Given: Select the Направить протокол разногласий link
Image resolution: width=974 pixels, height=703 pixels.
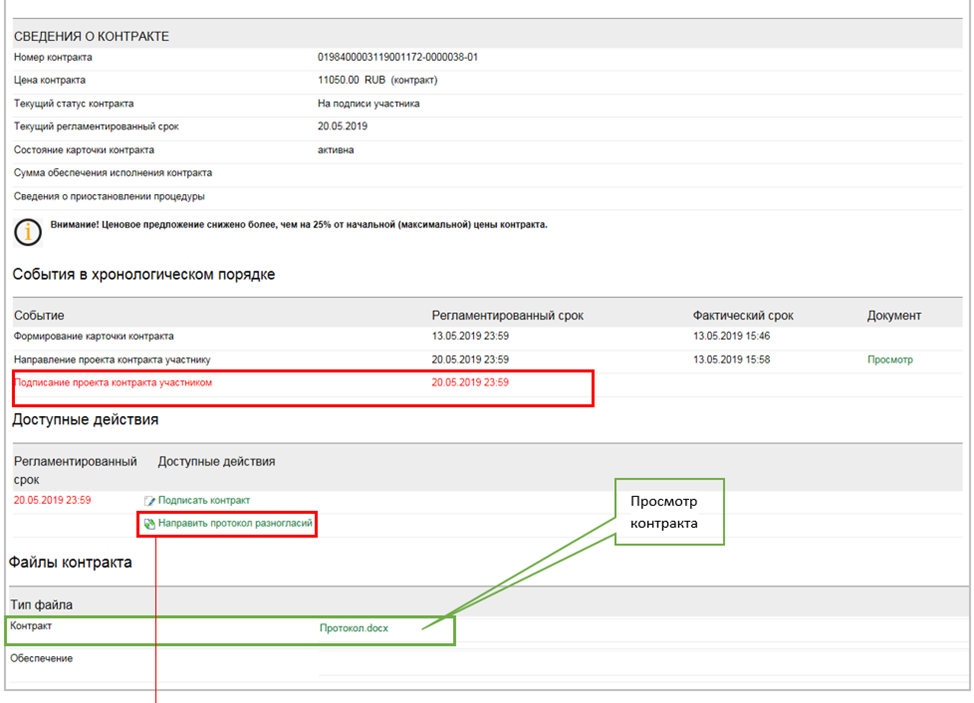Looking at the screenshot, I should pos(235,523).
